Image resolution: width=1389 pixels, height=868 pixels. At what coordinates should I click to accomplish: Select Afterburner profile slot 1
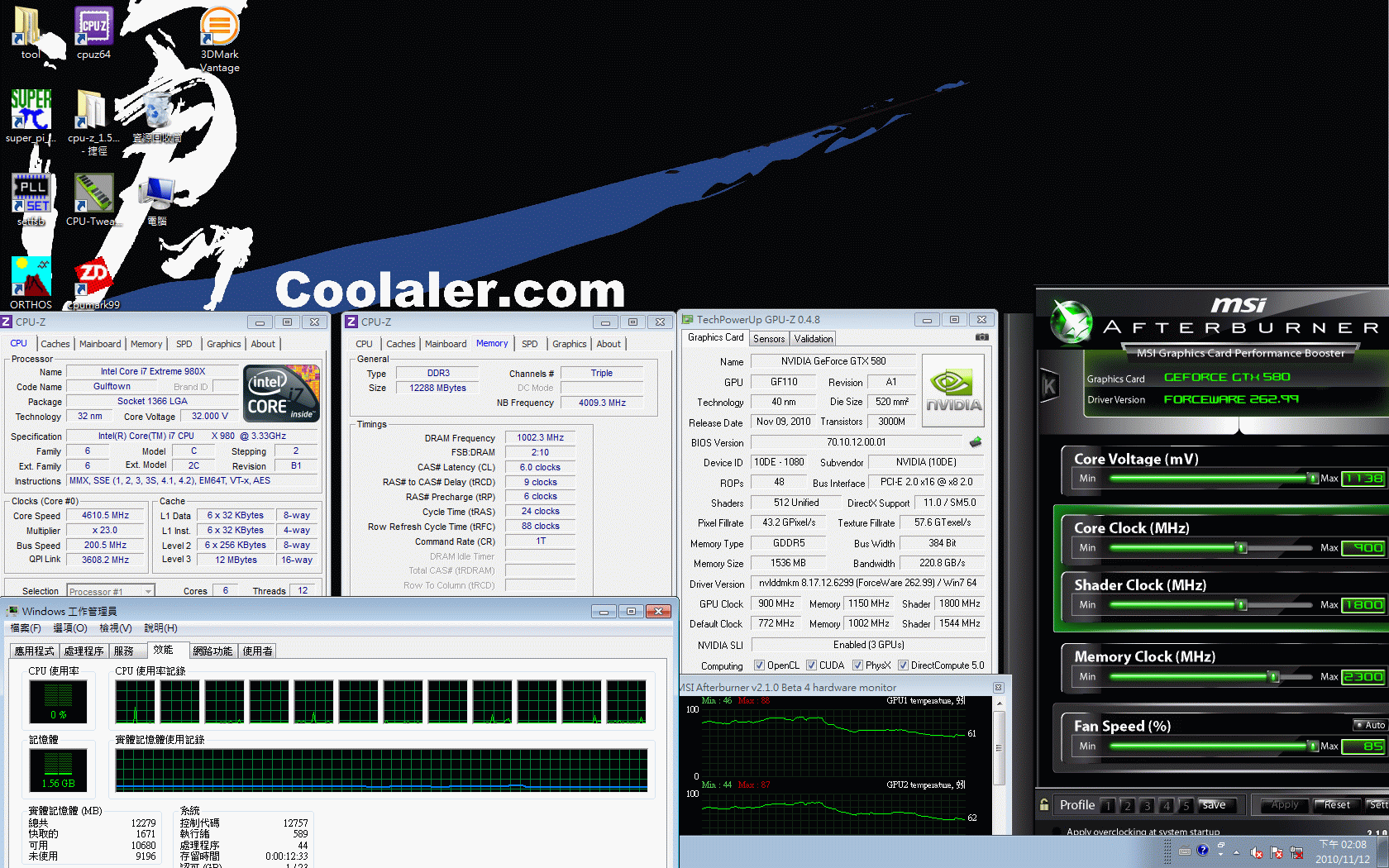[1107, 805]
